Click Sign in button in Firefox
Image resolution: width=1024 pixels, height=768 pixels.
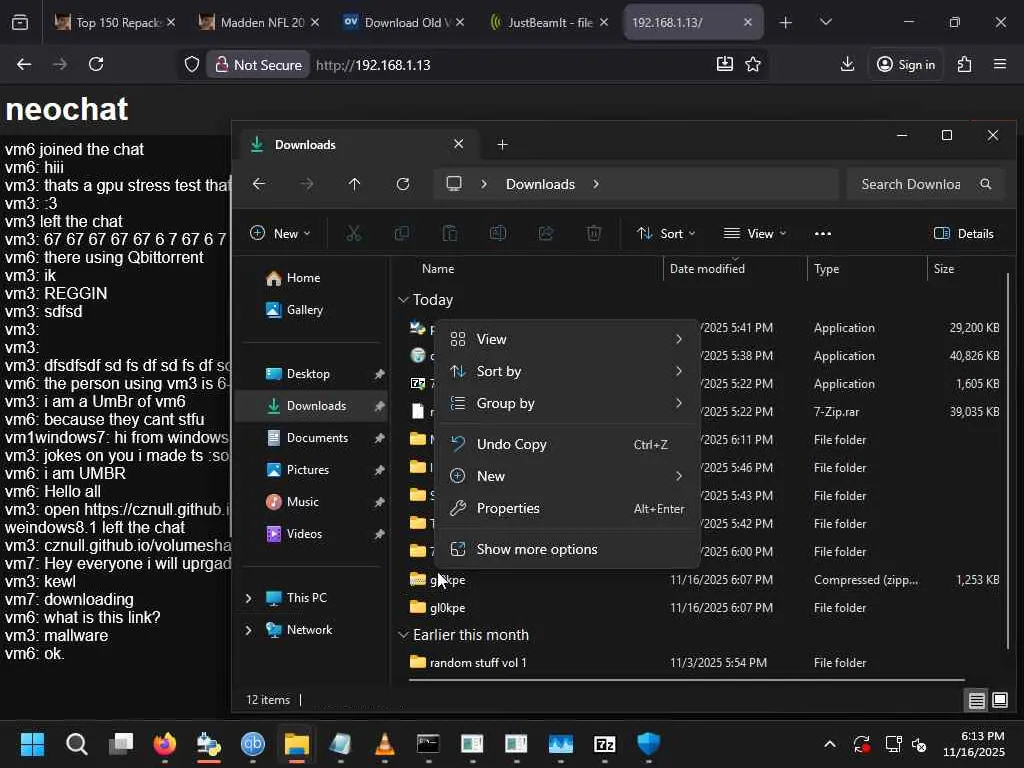[x=905, y=64]
